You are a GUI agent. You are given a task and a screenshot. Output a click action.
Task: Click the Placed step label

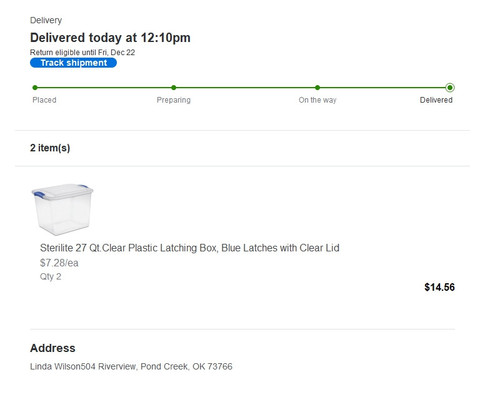44,100
